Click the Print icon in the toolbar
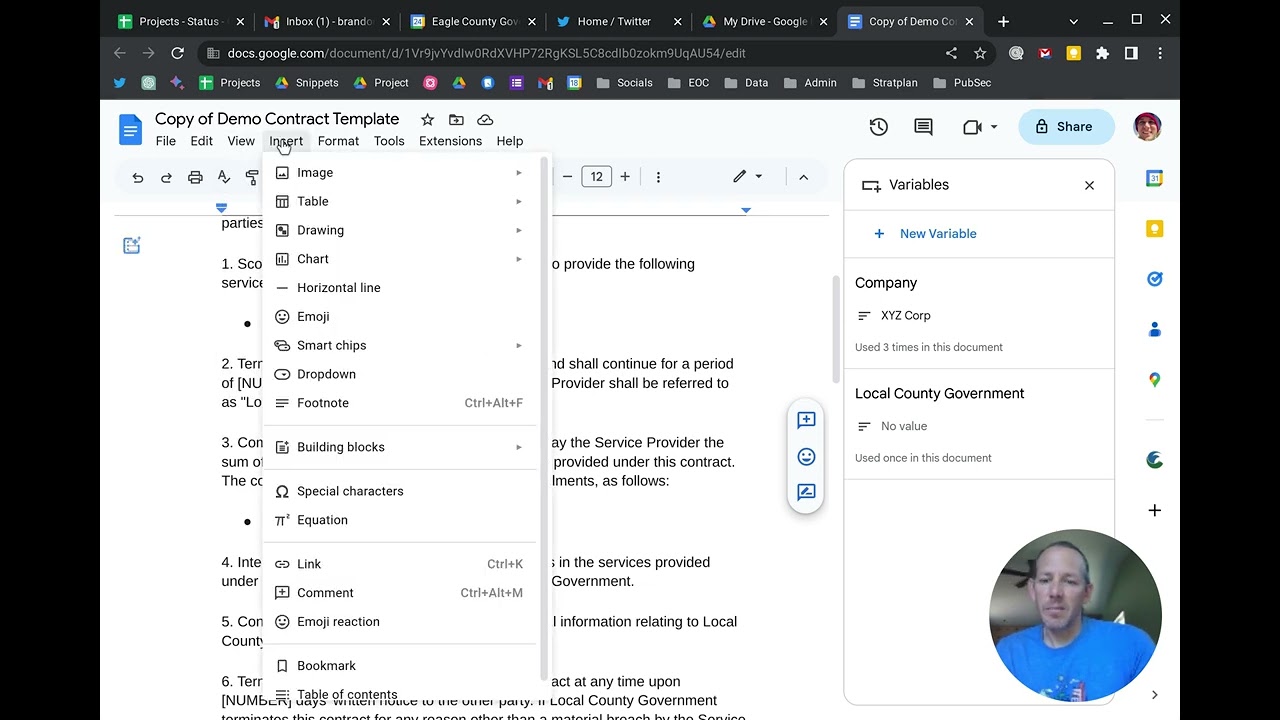1280x720 pixels. (195, 177)
